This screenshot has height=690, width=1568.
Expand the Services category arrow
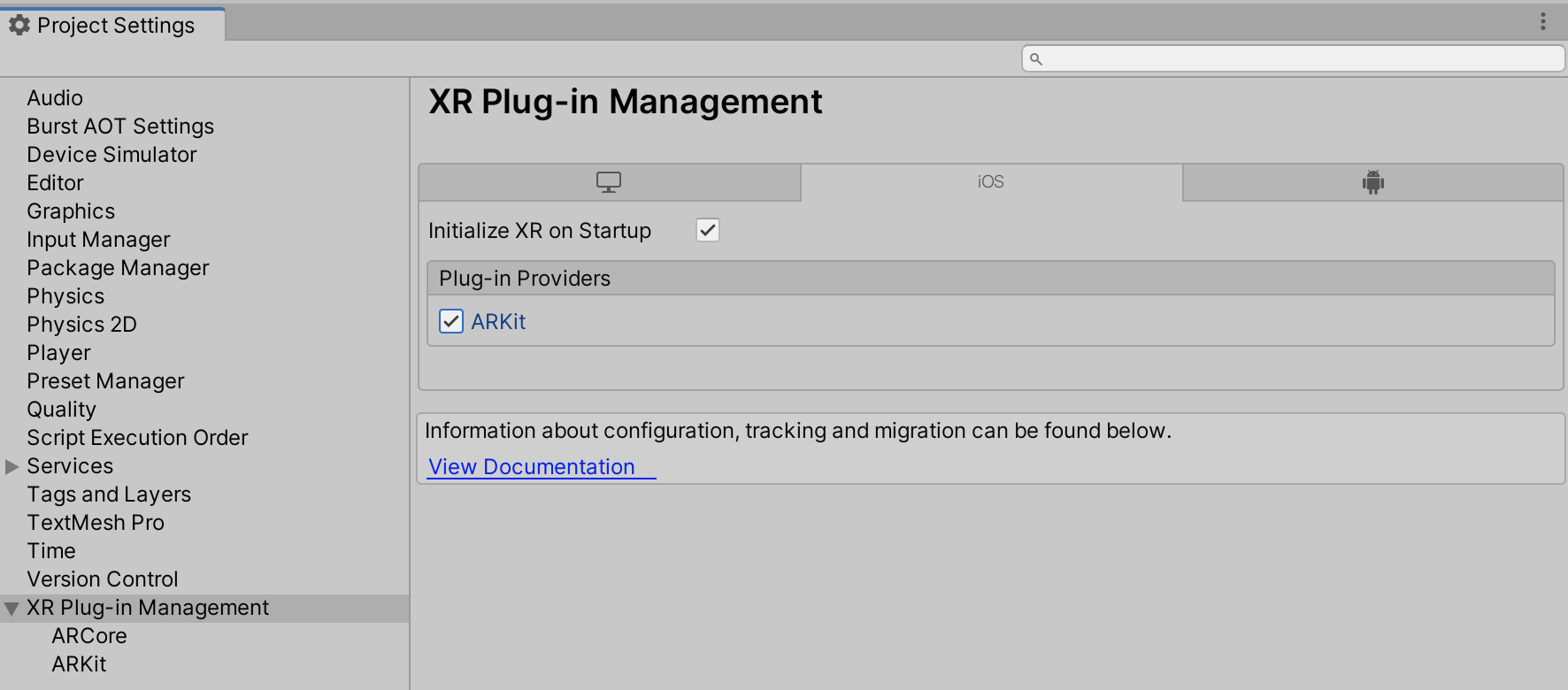[x=12, y=466]
